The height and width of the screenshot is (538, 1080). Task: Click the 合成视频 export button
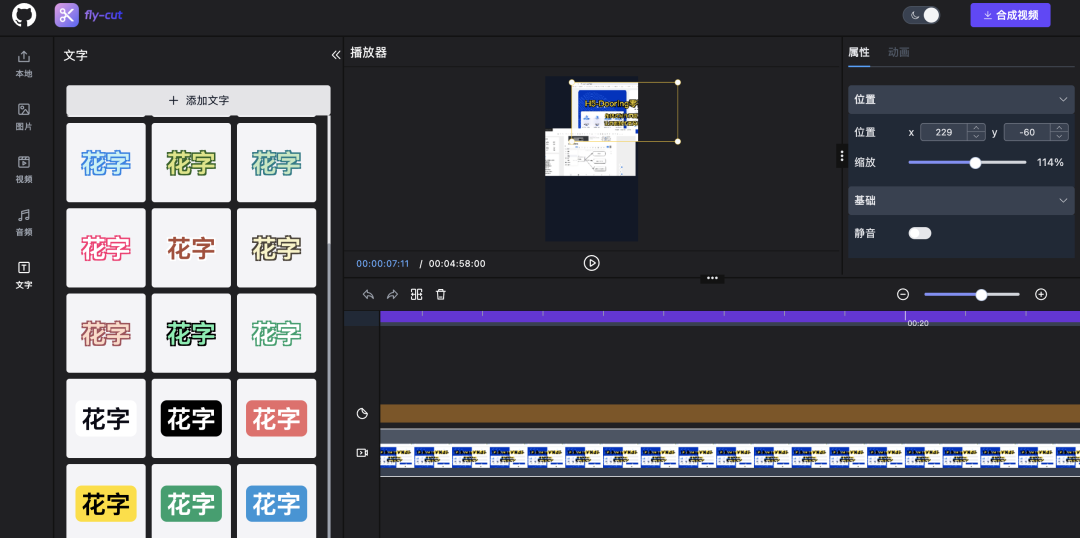pyautogui.click(x=1010, y=15)
